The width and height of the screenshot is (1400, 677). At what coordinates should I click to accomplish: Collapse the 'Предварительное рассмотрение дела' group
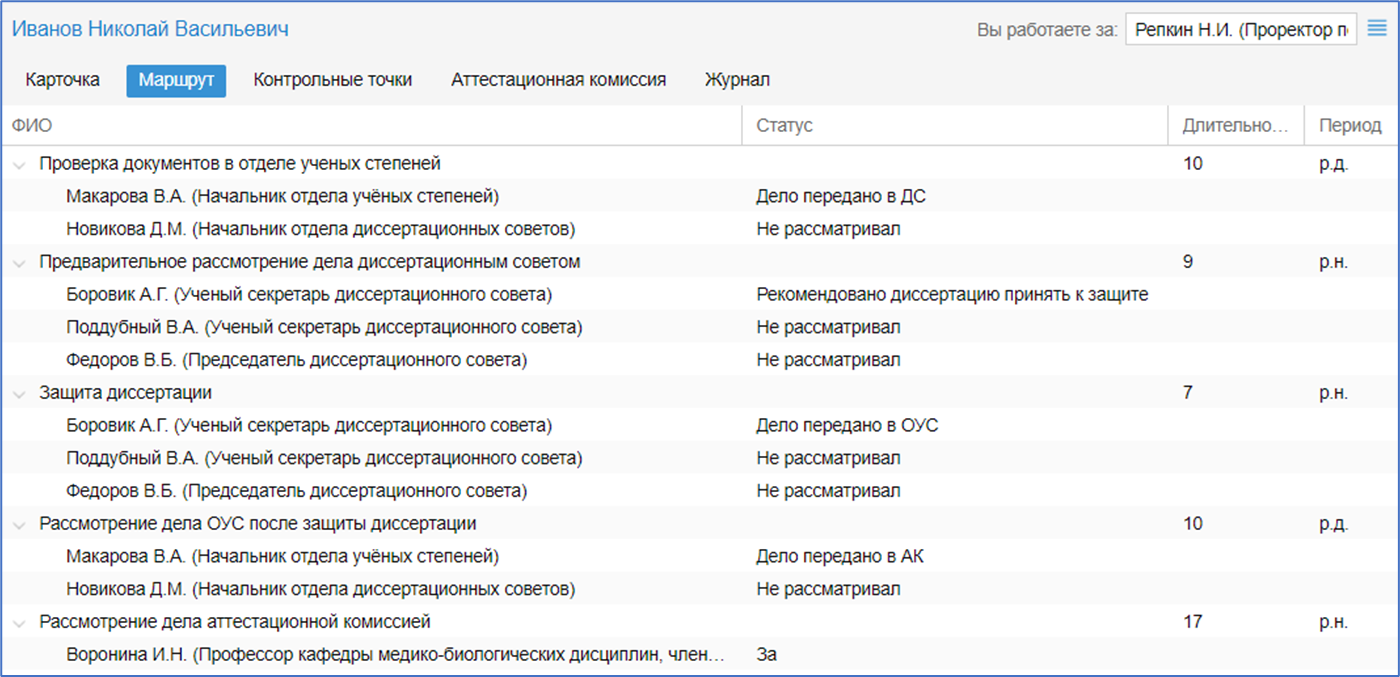(x=18, y=263)
